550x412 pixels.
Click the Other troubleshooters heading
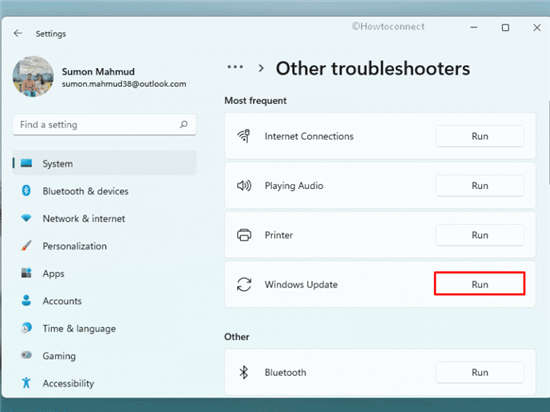pyautogui.click(x=373, y=68)
